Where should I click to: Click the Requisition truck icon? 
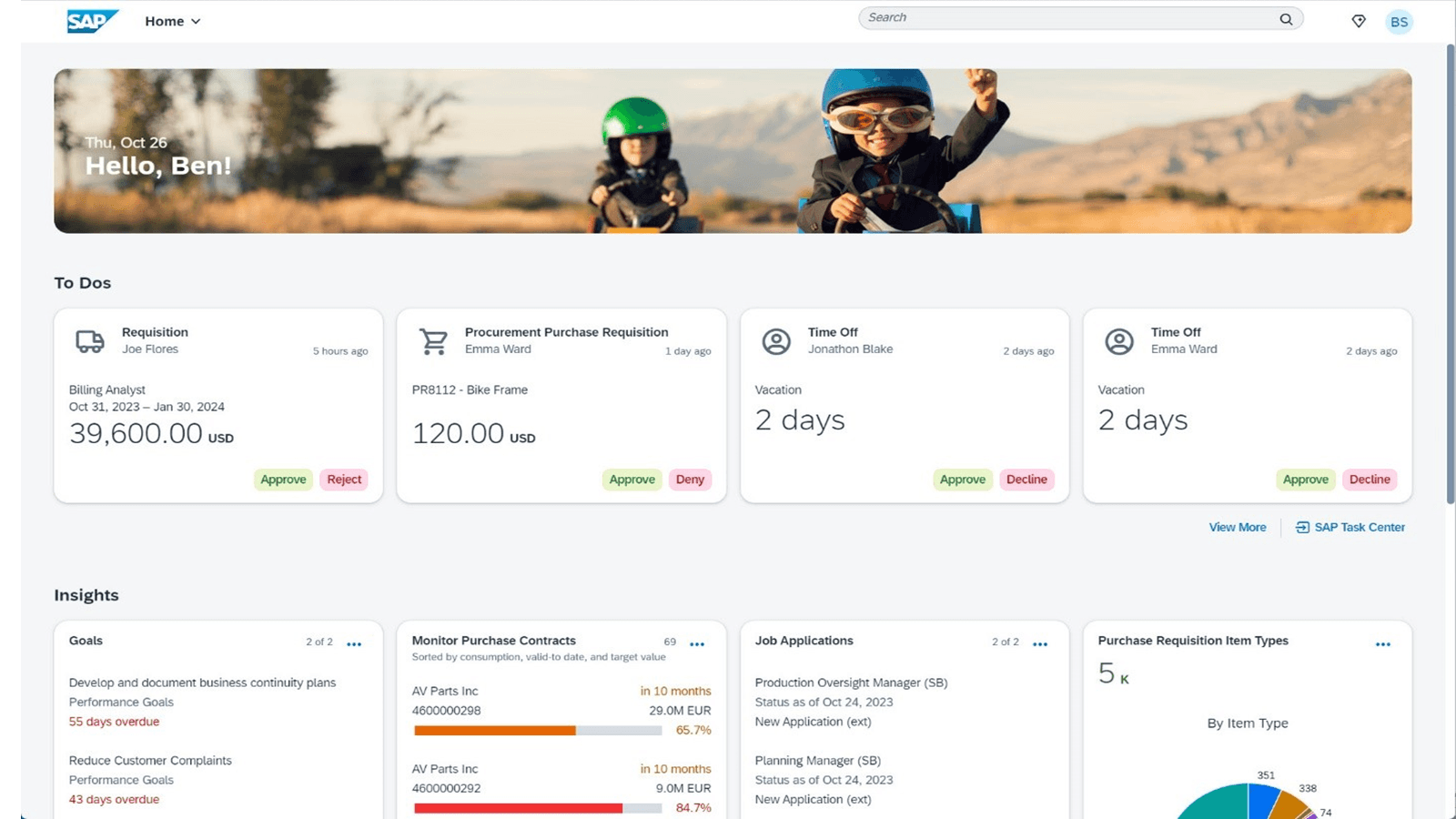[89, 341]
